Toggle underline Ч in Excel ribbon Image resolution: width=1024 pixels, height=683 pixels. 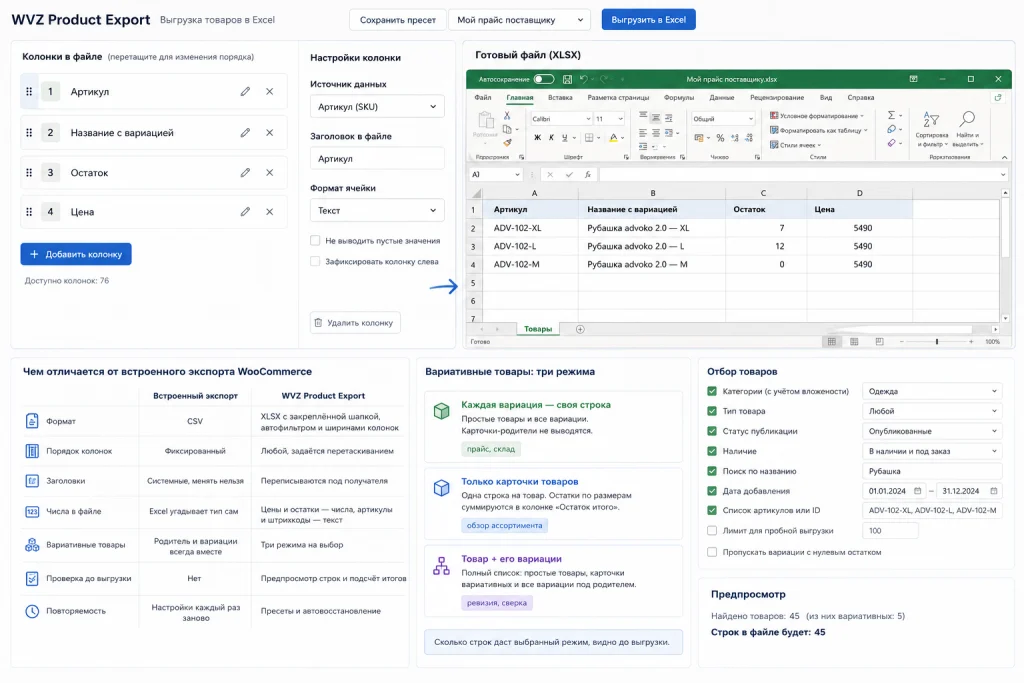[x=564, y=138]
